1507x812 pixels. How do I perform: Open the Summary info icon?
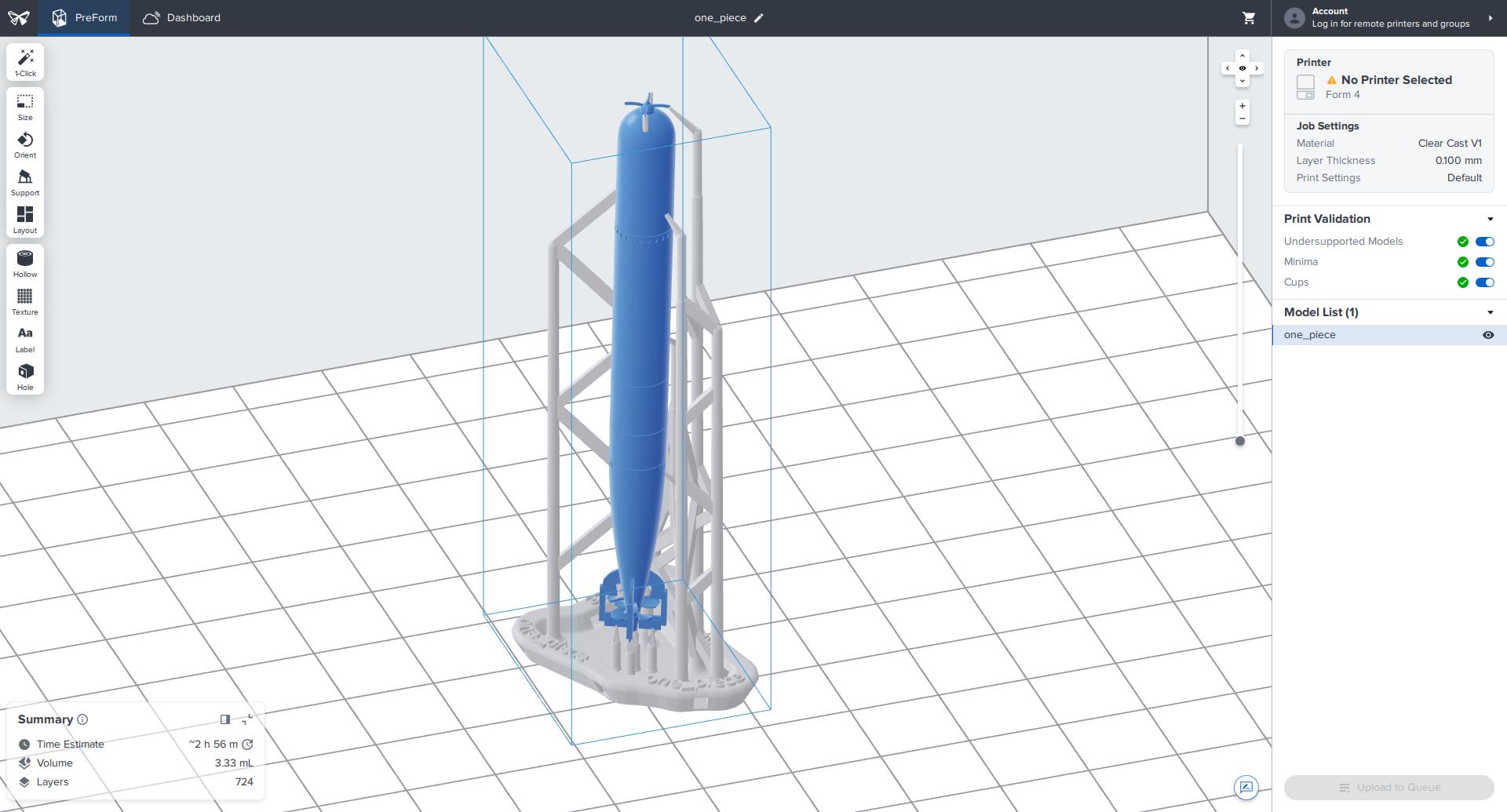82,719
